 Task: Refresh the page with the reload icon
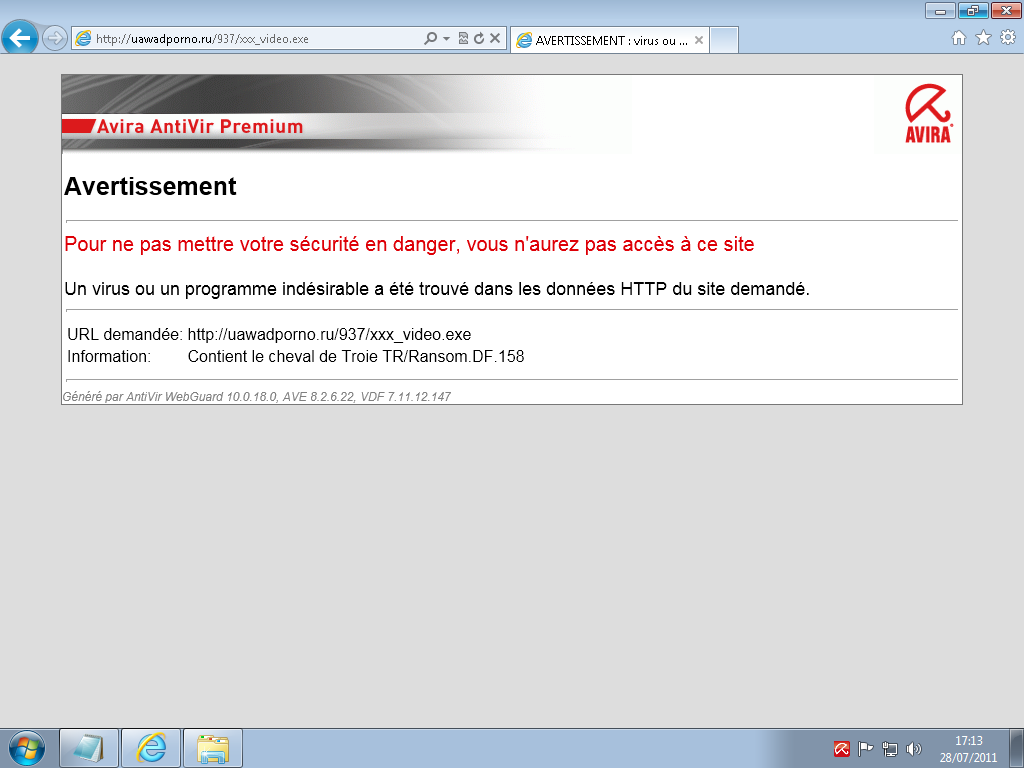coord(479,39)
